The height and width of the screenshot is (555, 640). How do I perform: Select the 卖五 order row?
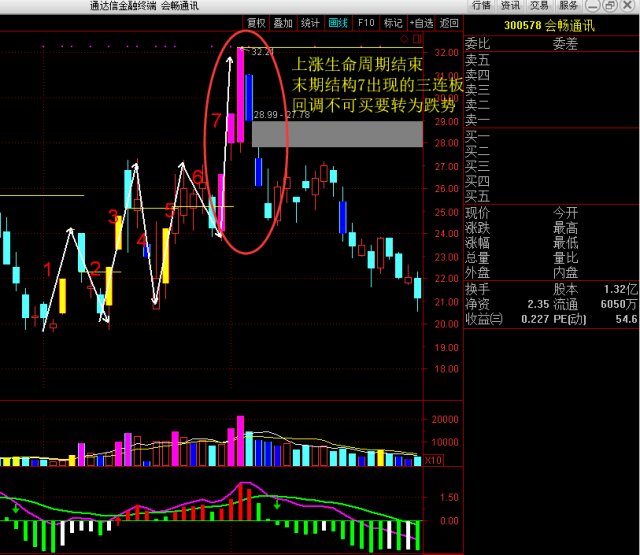552,60
